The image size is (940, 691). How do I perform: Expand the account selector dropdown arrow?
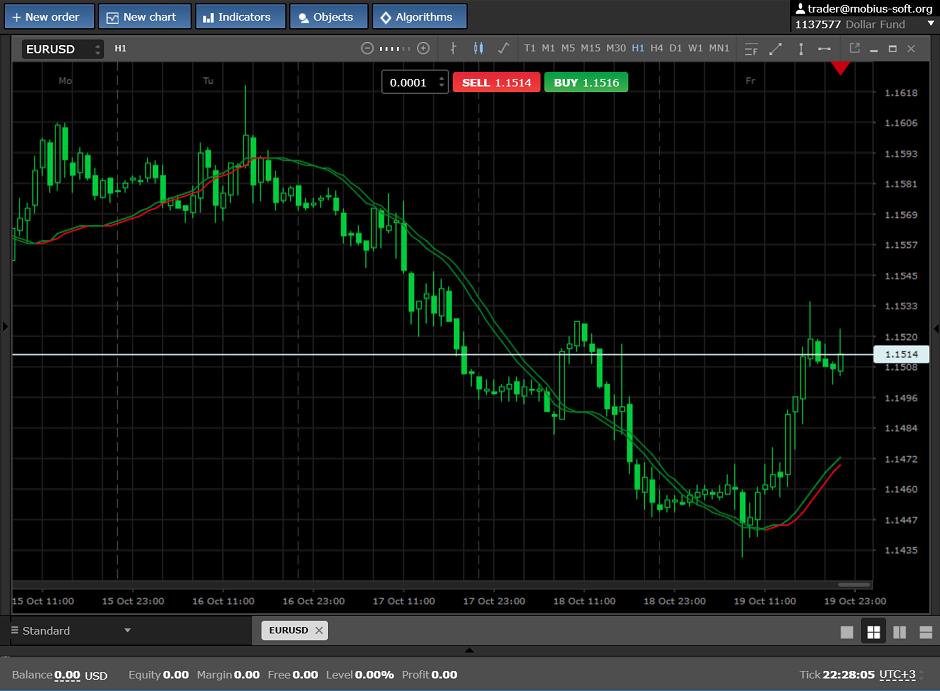(931, 23)
